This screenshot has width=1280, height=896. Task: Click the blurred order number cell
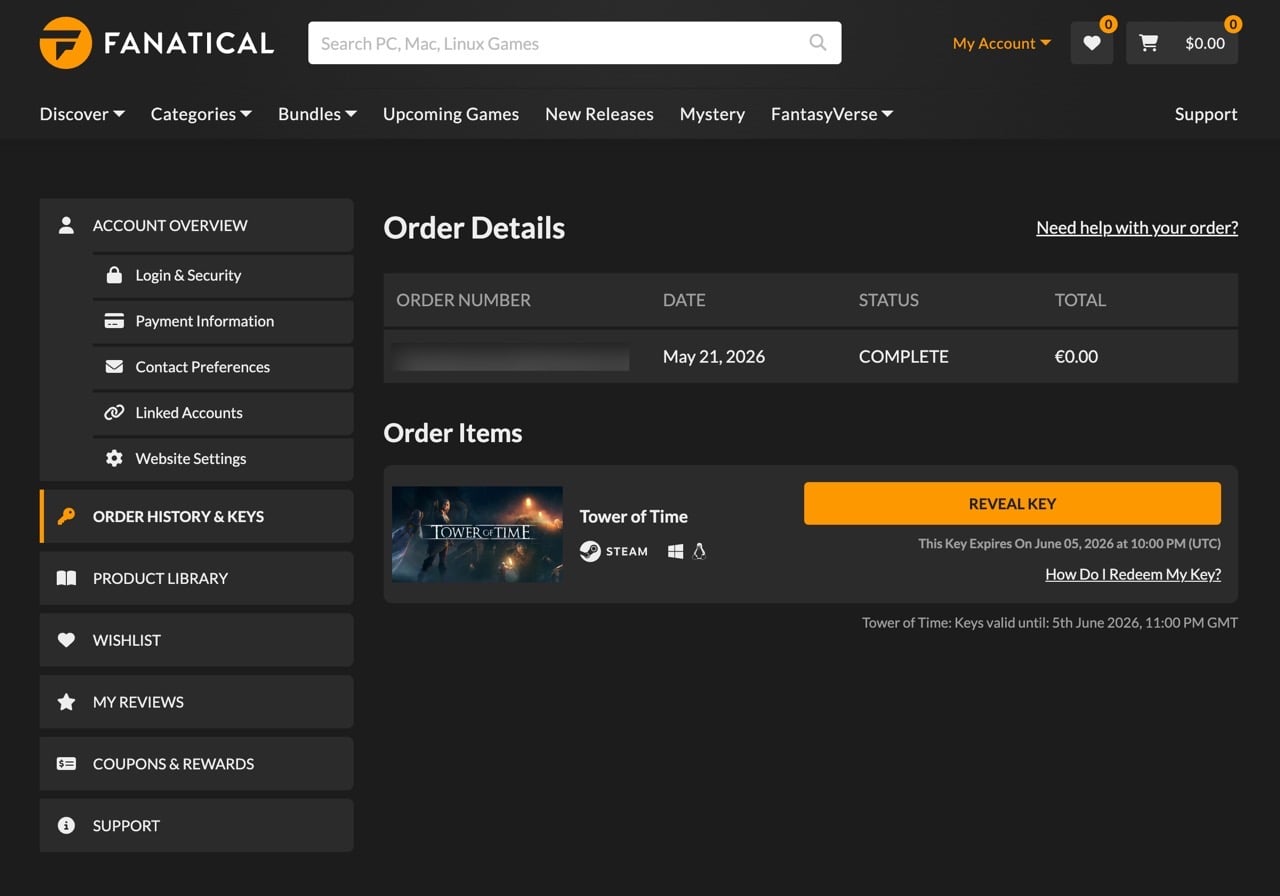(510, 357)
